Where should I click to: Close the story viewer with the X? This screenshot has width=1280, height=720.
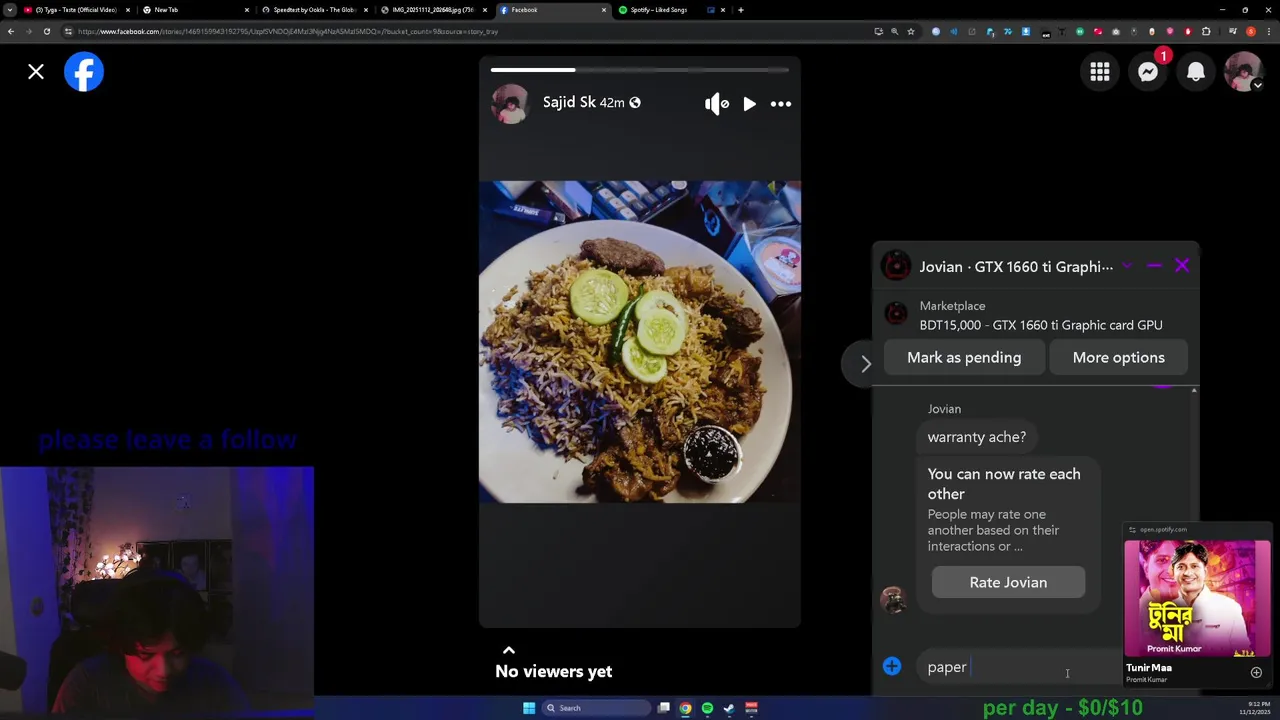click(x=36, y=72)
